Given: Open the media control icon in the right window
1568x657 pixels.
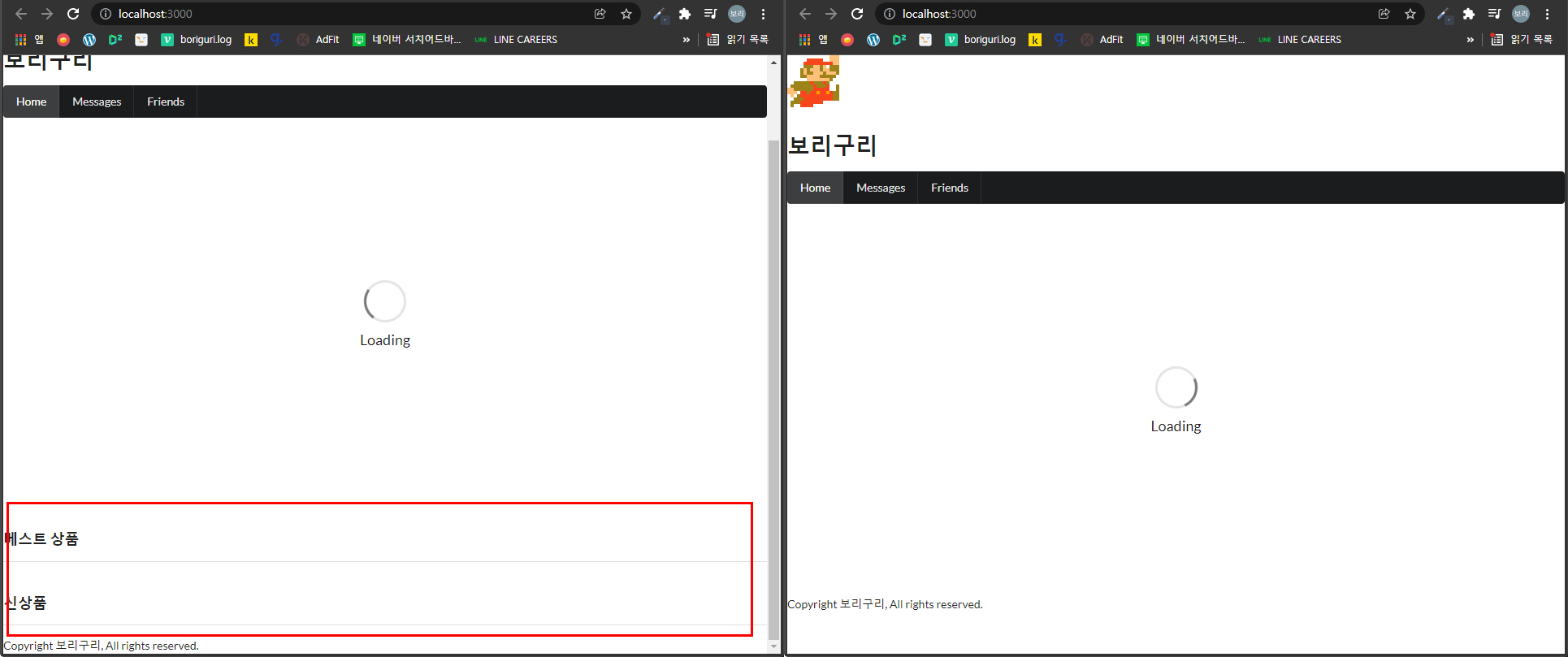Looking at the screenshot, I should [1495, 14].
